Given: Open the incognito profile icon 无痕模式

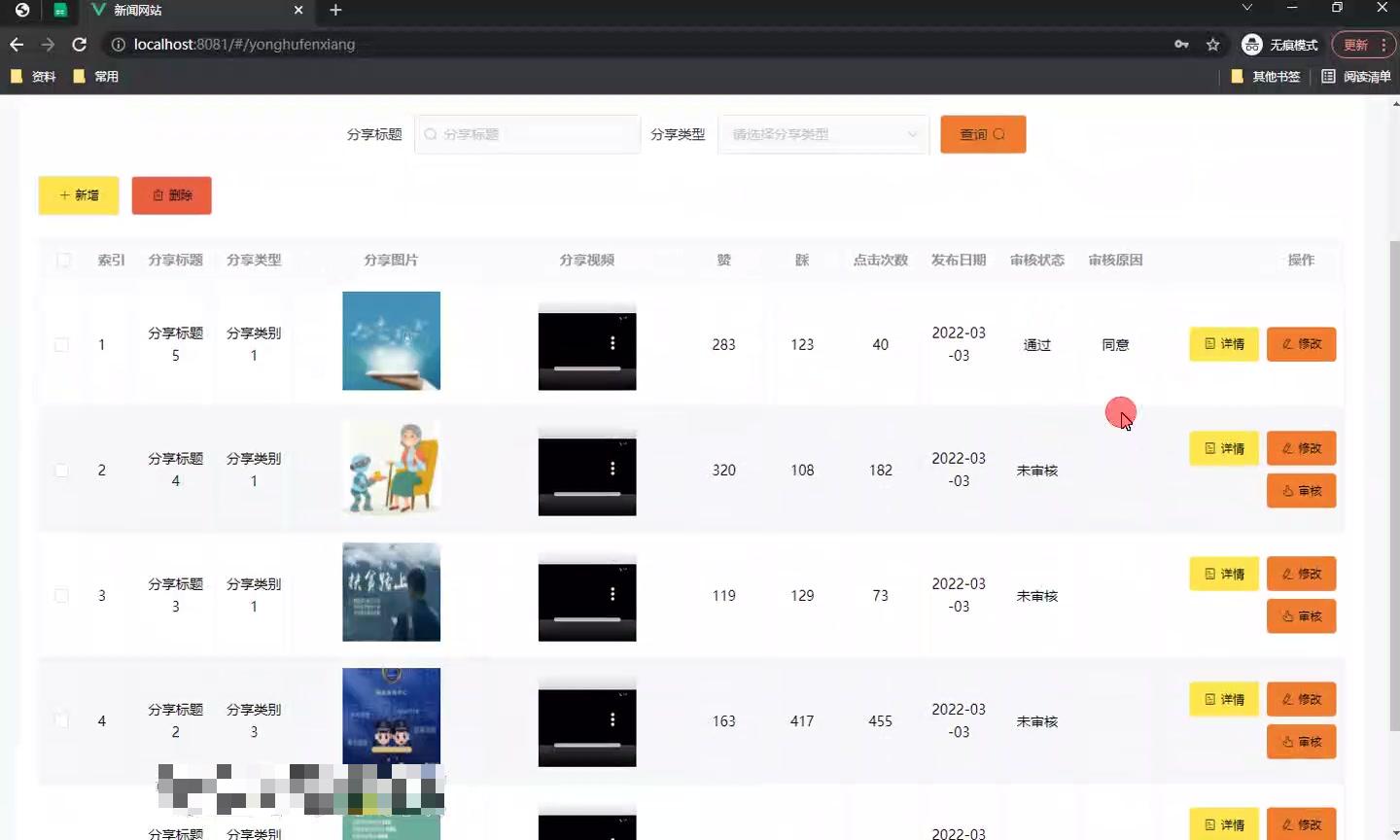Looking at the screenshot, I should pos(1279,45).
